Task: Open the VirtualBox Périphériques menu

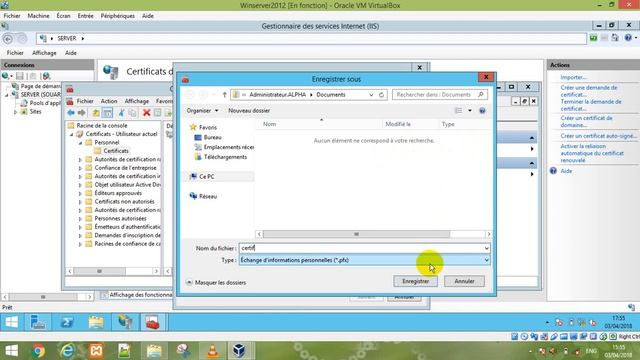Action: [118, 16]
